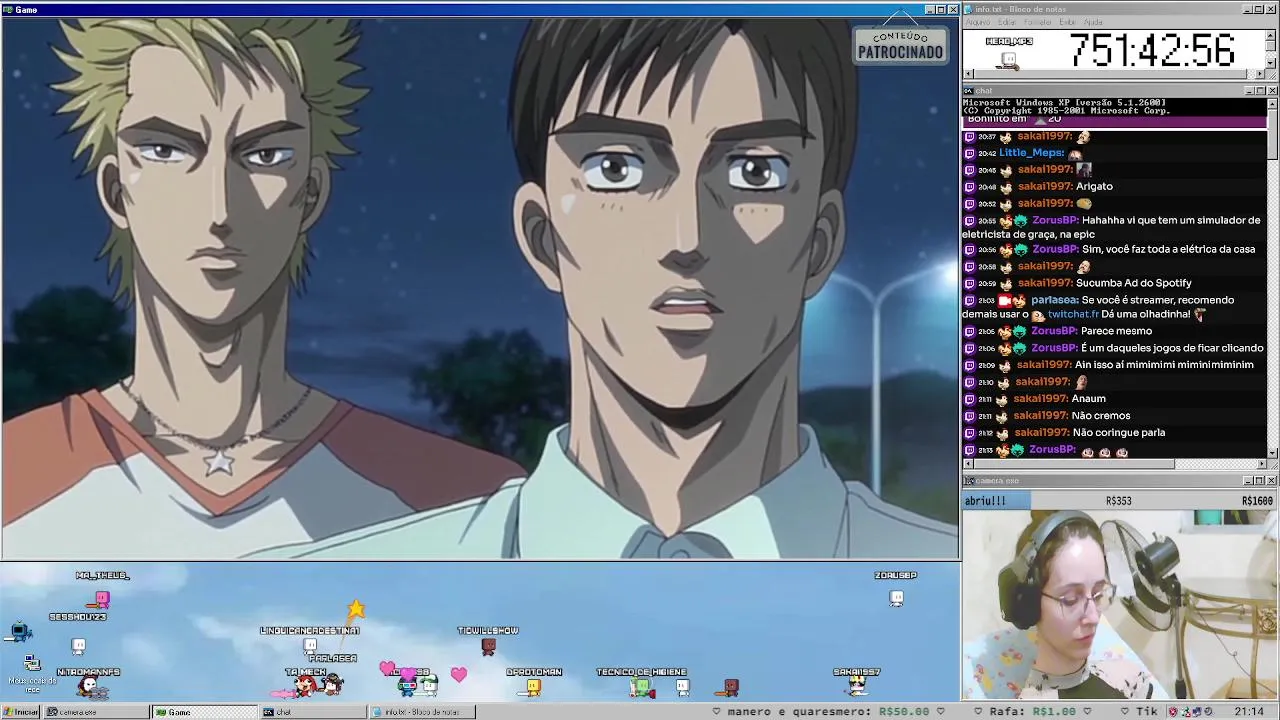Open the computer desktop icon above Meus locais

[x=20, y=632]
